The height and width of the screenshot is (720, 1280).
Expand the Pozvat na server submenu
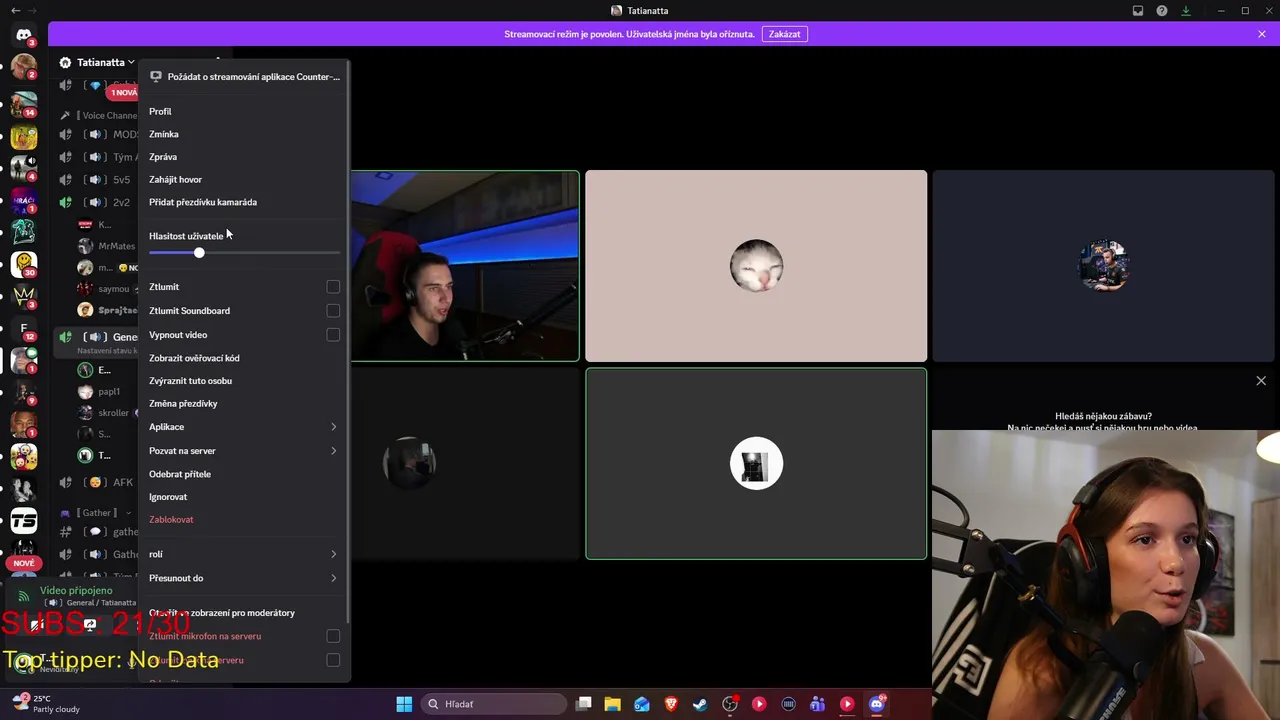(243, 451)
